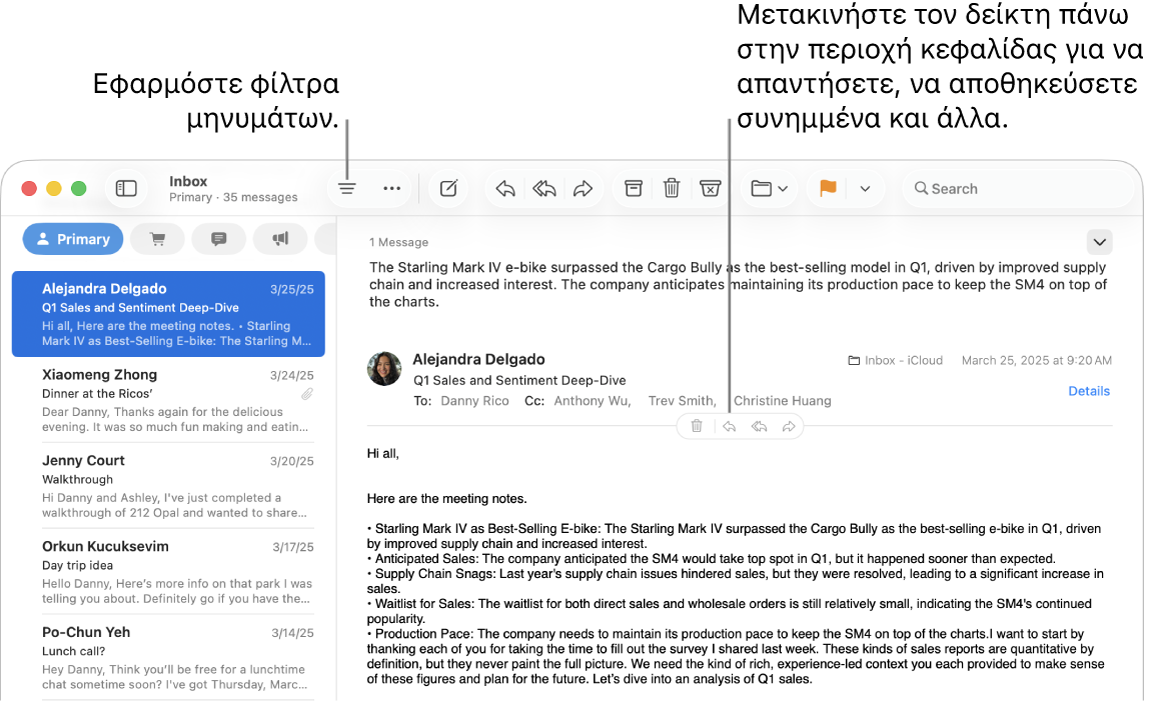The image size is (1152, 702).
Task: Archive the selected email
Action: pos(633,188)
